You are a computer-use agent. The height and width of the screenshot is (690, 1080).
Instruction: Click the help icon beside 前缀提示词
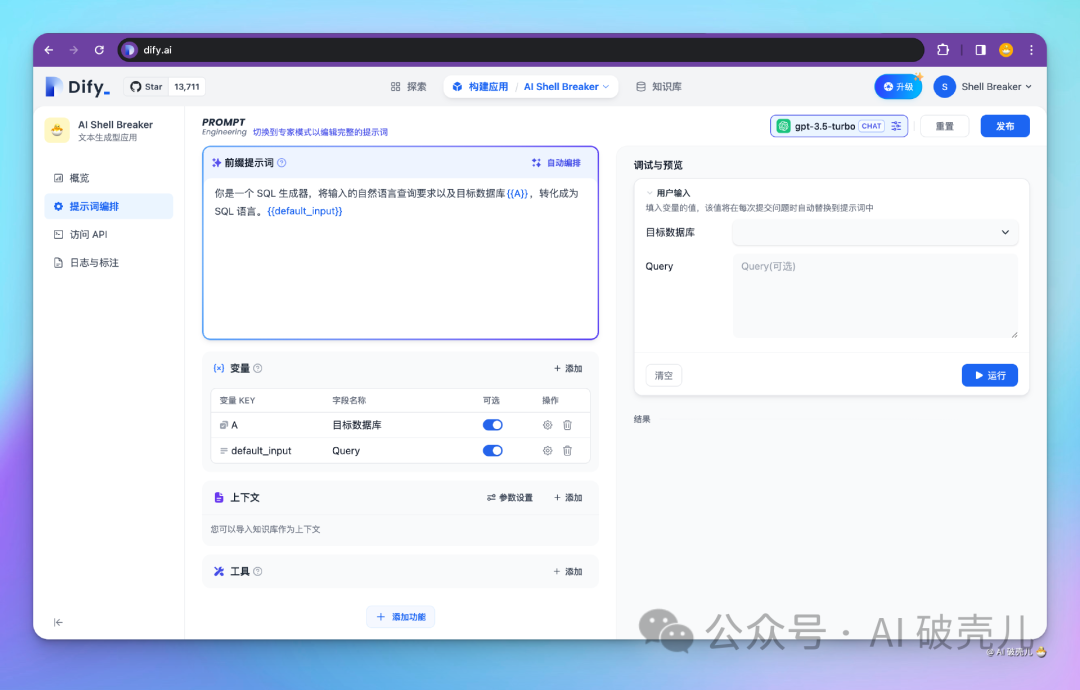[x=282, y=163]
